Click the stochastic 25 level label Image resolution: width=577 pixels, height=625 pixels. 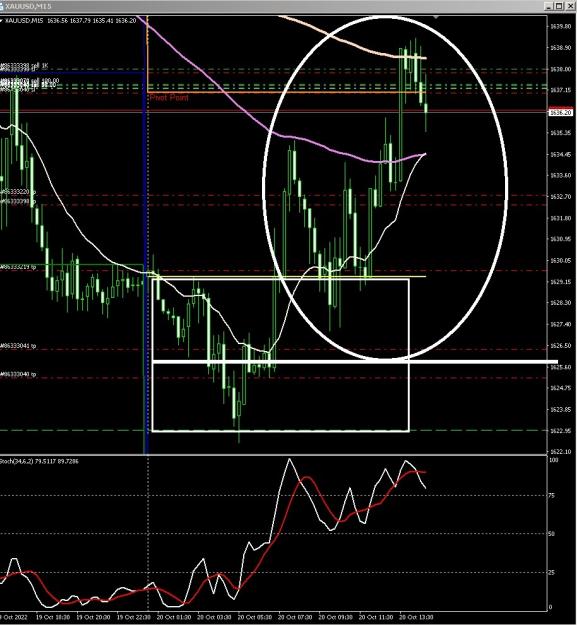point(552,573)
